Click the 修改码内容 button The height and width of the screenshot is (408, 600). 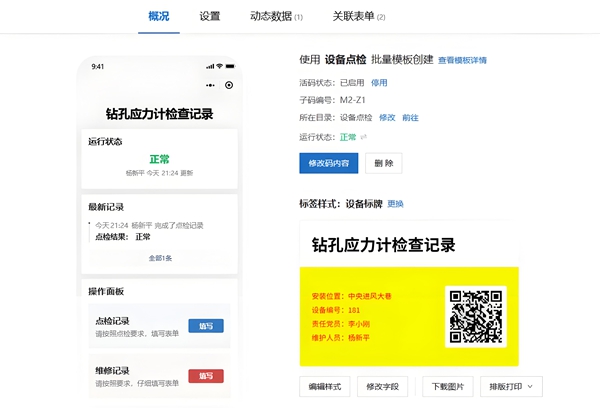328,163
